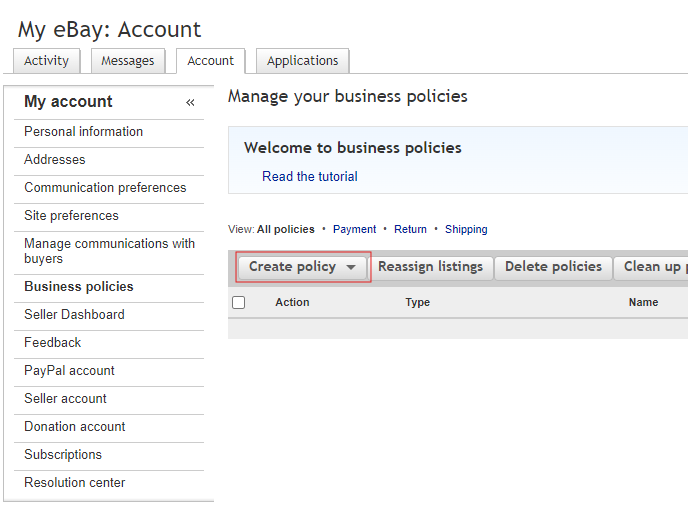688x520 pixels.
Task: Click the Type column header
Action: pos(418,302)
